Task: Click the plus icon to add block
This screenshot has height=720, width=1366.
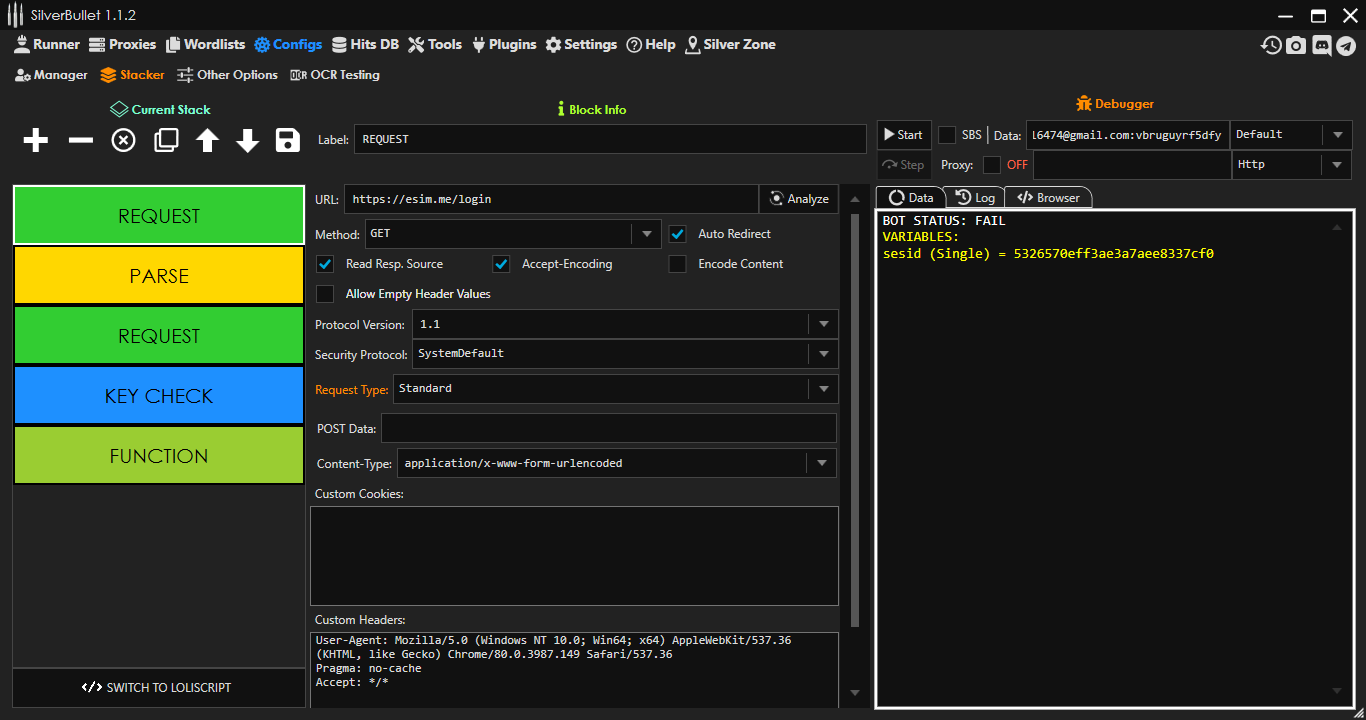Action: (36, 140)
